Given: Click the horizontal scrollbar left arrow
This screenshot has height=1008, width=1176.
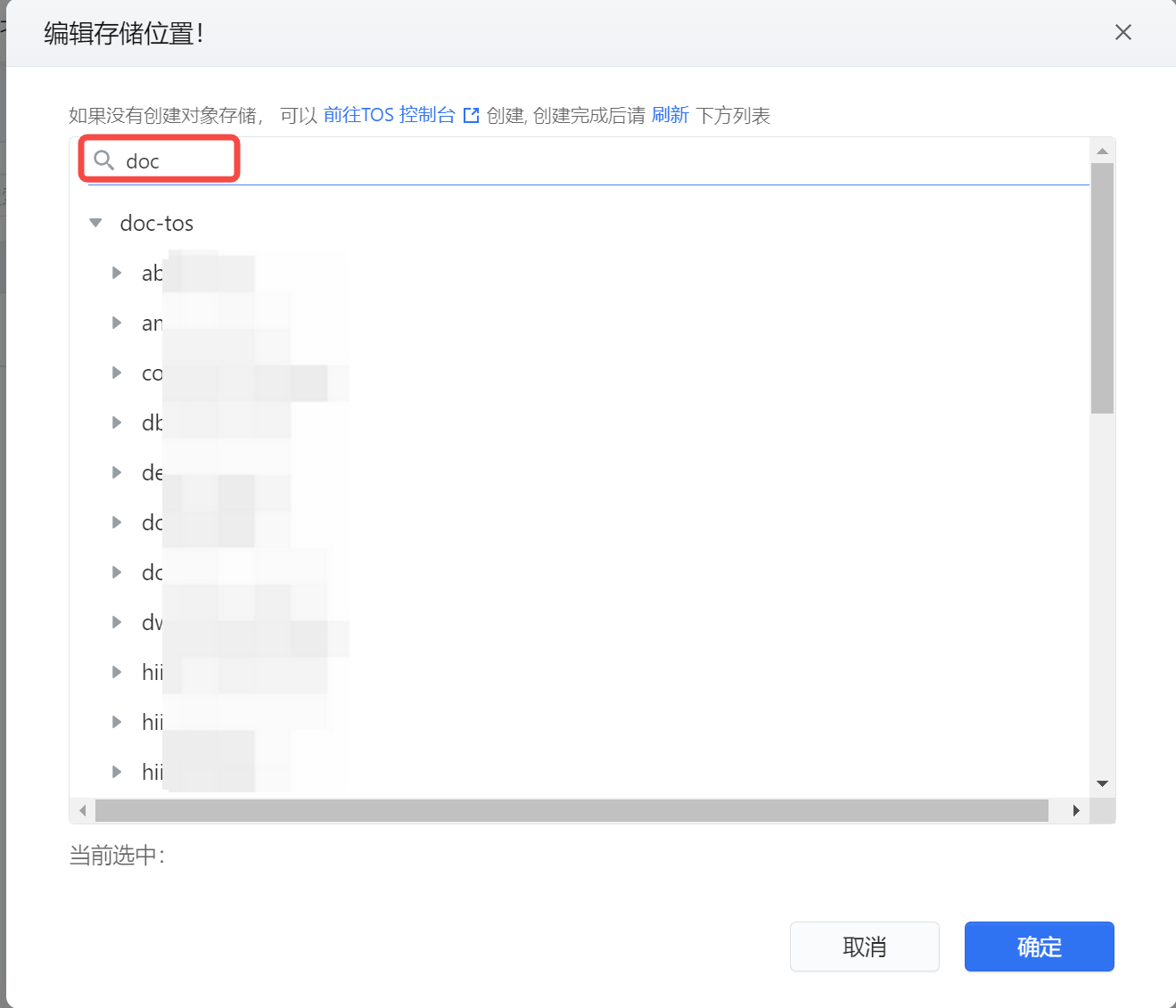Looking at the screenshot, I should [x=82, y=810].
